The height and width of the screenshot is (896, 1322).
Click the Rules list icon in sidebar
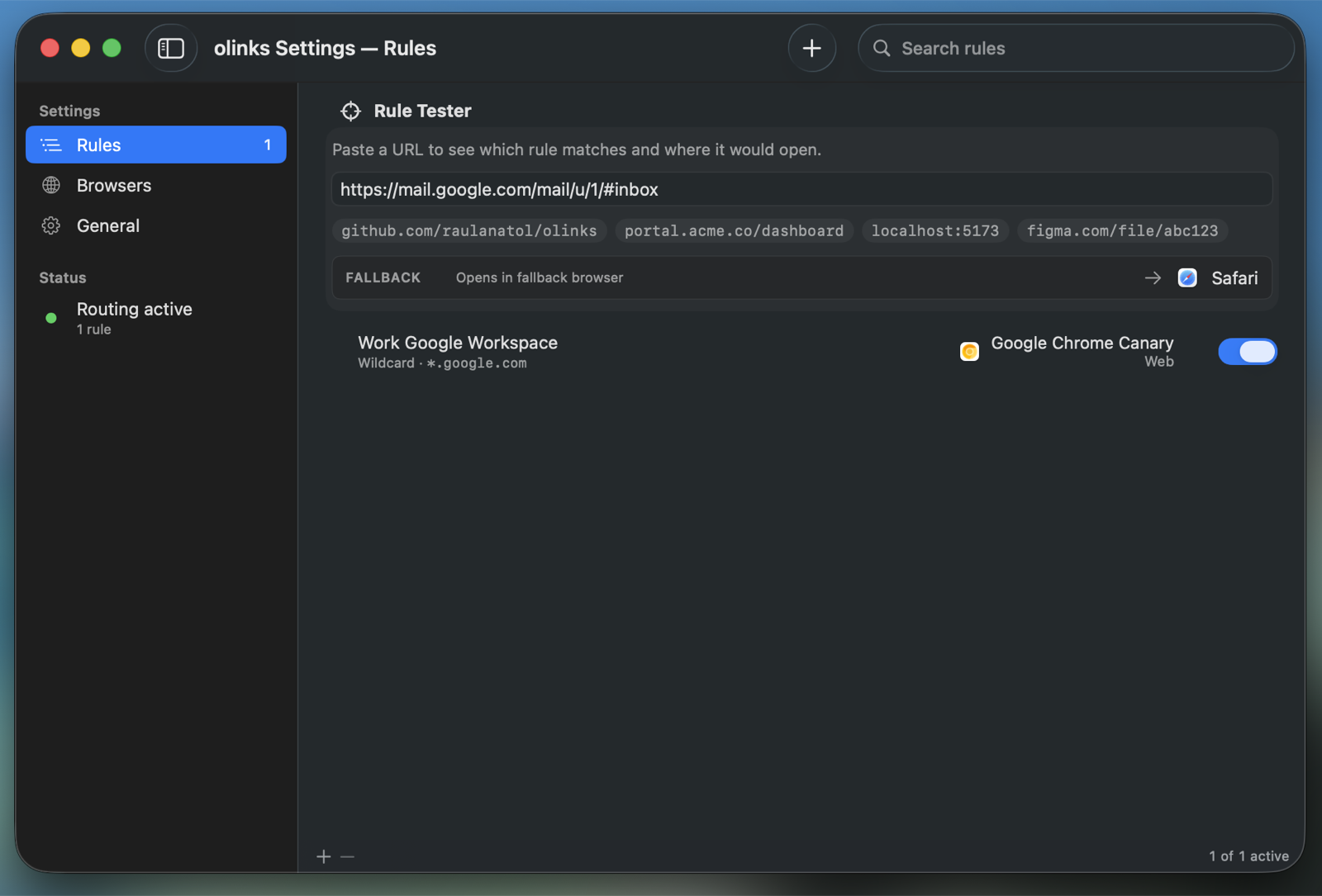pos(51,145)
